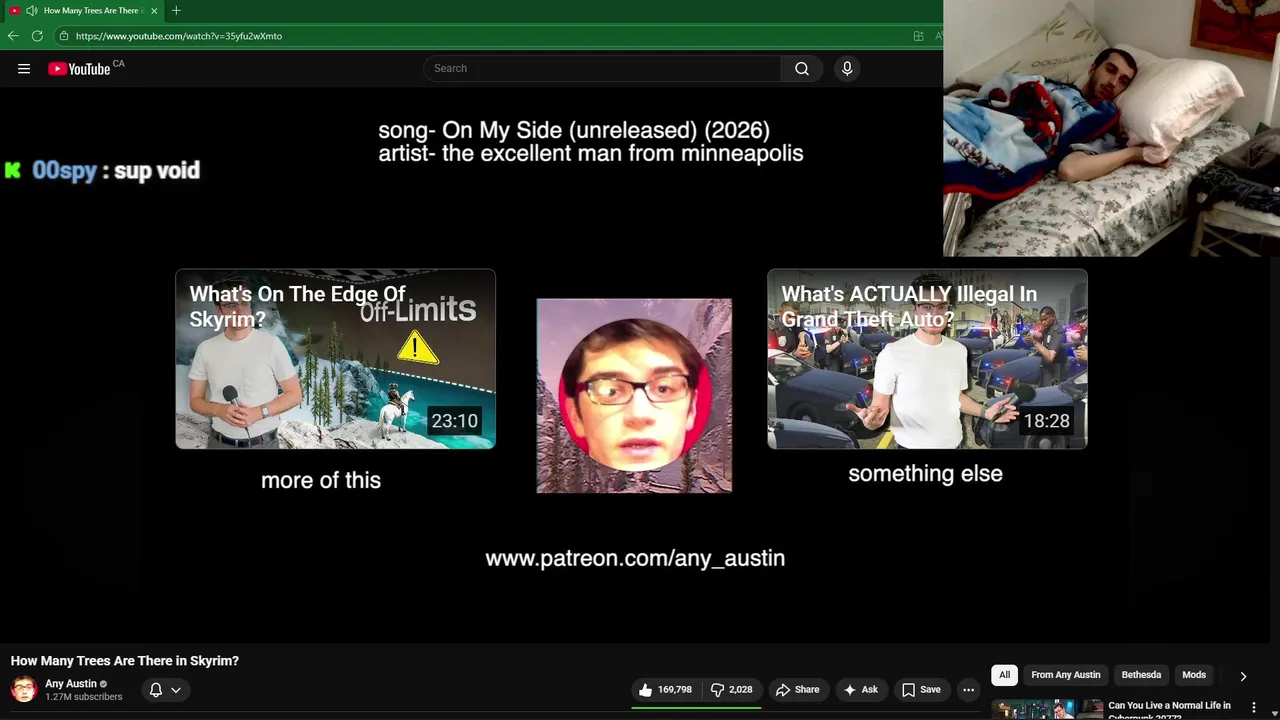Open the Cyberpunk recommended video thumbnail
The width and height of the screenshot is (1280, 720).
coord(1046,709)
